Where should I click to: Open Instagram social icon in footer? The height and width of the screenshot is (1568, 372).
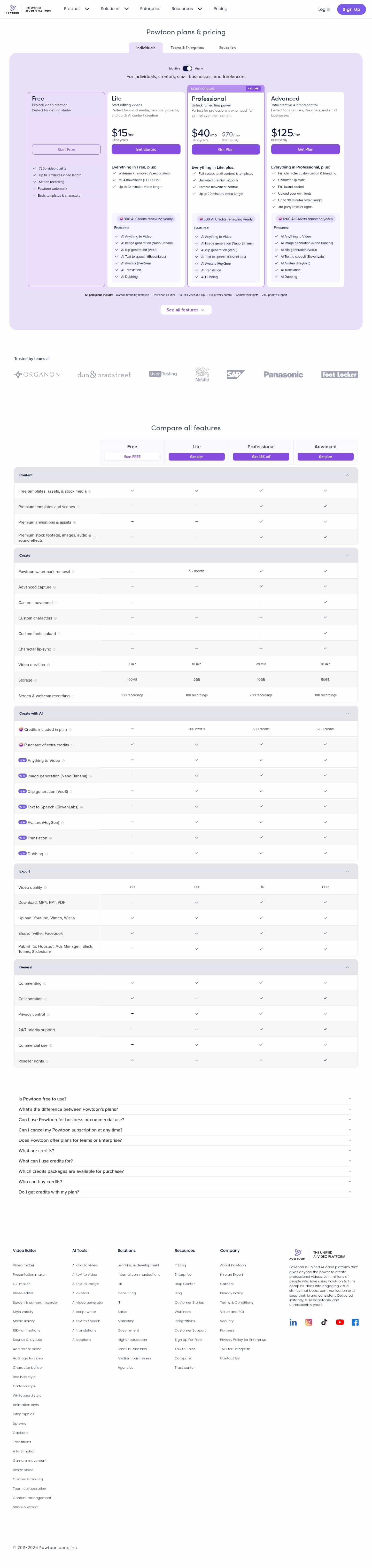[x=309, y=1322]
